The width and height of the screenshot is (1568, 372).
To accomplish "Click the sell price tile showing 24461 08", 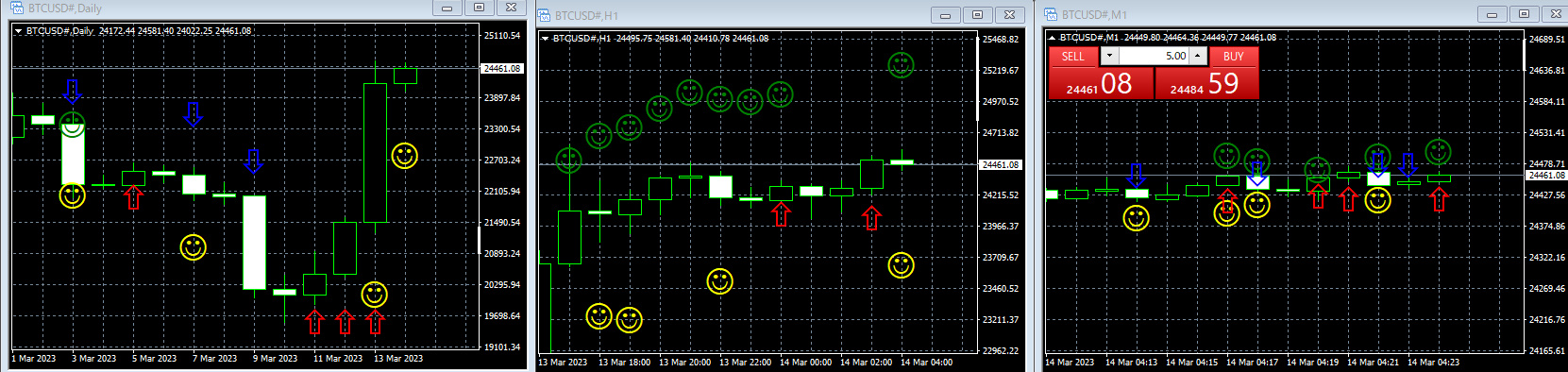I will (x=1102, y=83).
